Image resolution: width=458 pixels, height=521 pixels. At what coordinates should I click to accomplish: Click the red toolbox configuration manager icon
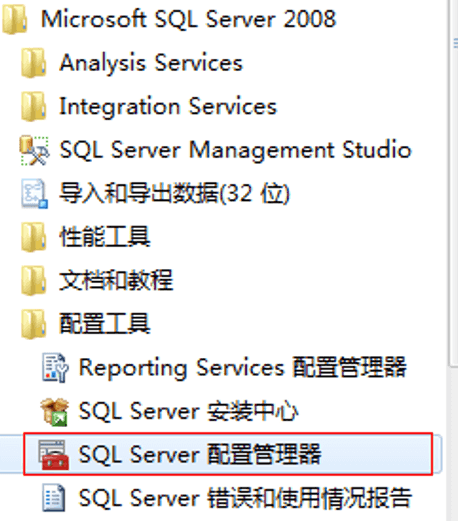point(53,455)
